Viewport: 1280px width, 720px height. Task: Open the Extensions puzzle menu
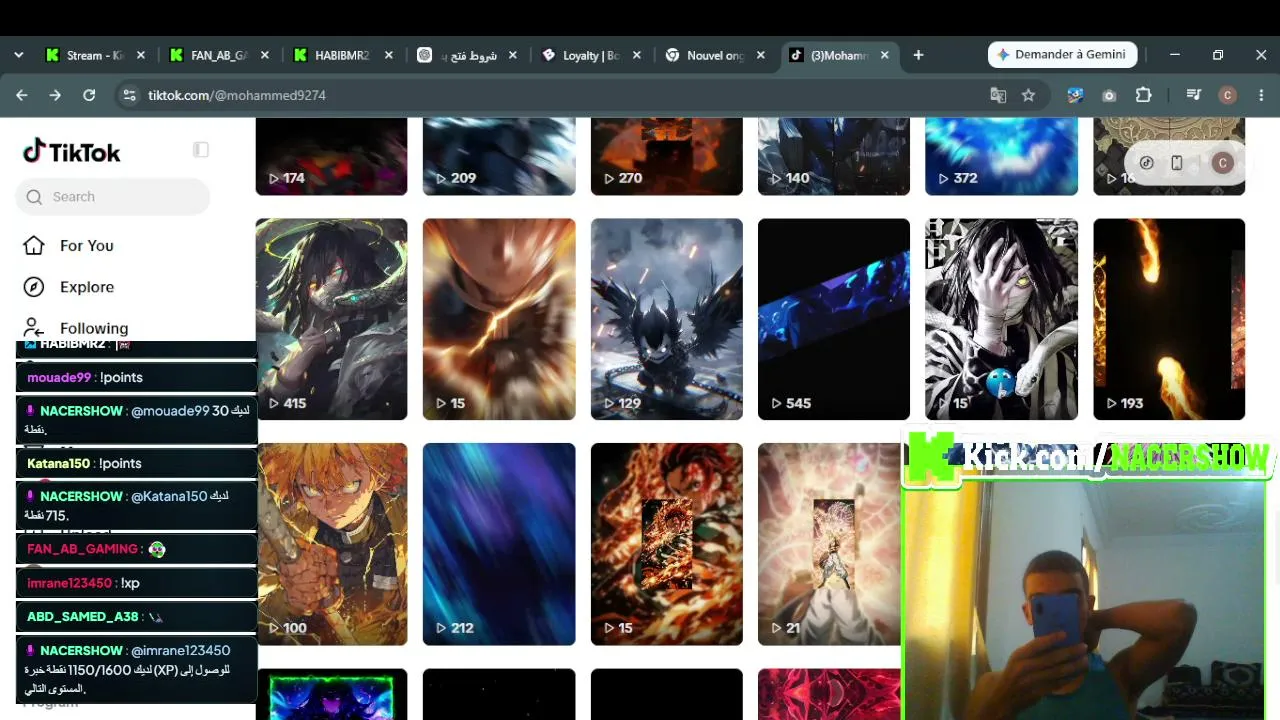click(1143, 95)
